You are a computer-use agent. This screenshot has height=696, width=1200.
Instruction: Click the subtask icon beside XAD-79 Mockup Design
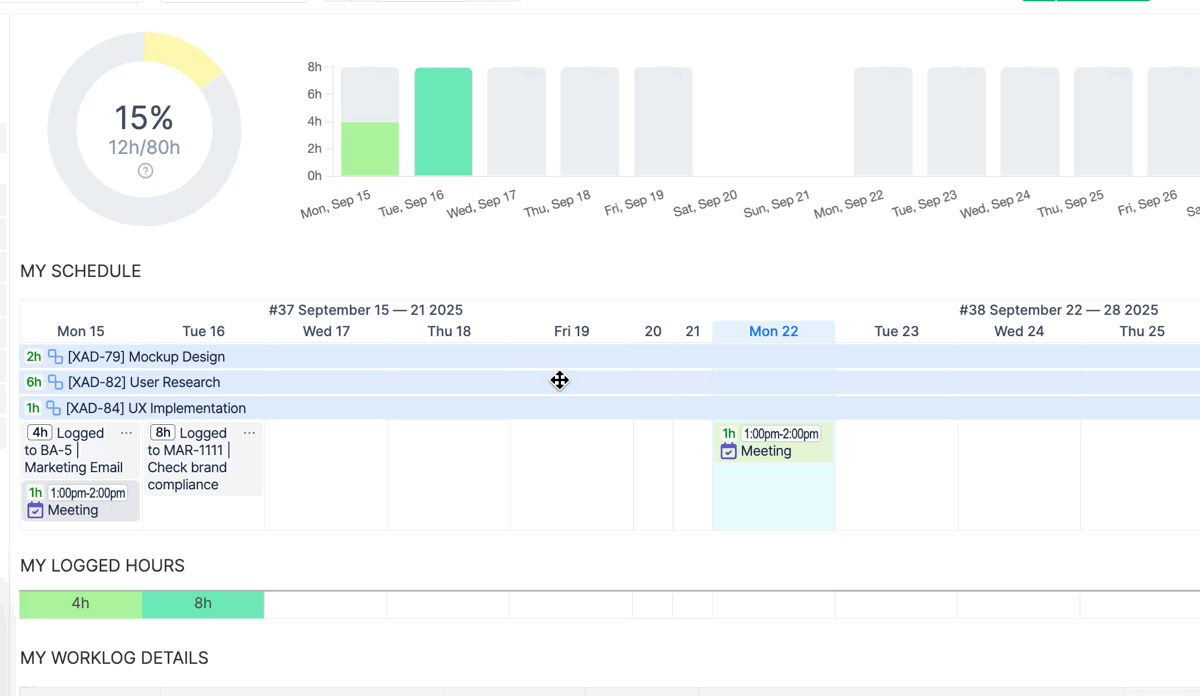point(55,357)
